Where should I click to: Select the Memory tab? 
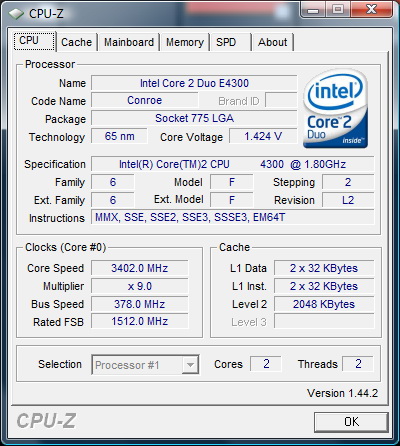pyautogui.click(x=185, y=42)
